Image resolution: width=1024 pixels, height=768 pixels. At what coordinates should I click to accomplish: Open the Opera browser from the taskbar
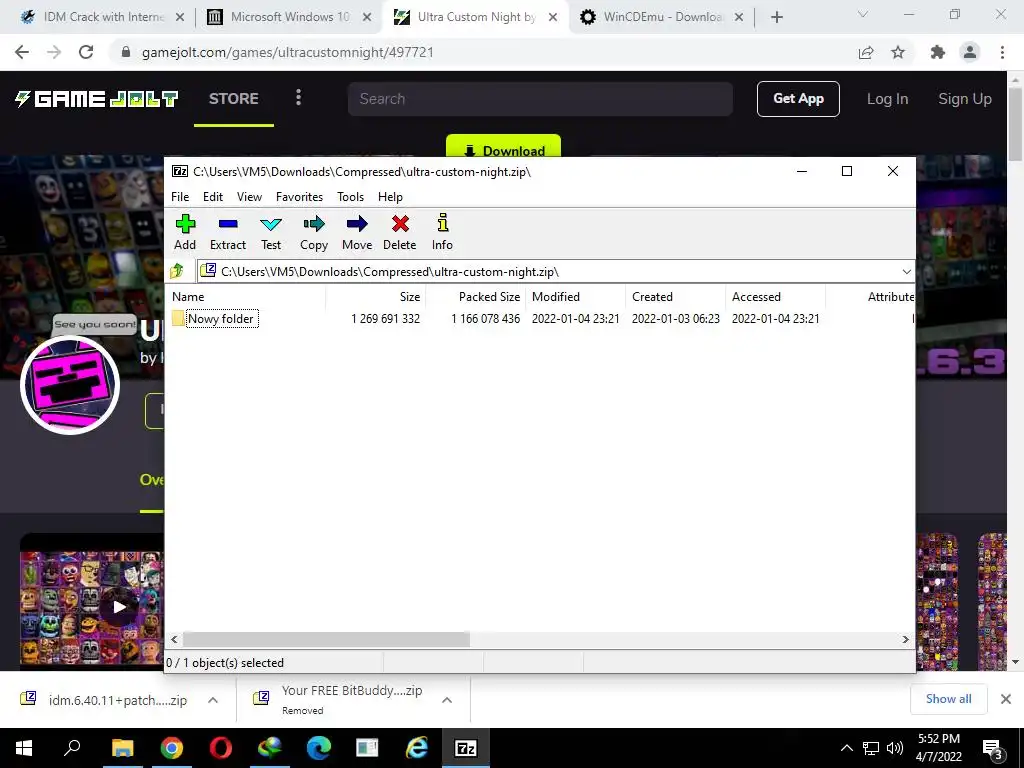(221, 748)
